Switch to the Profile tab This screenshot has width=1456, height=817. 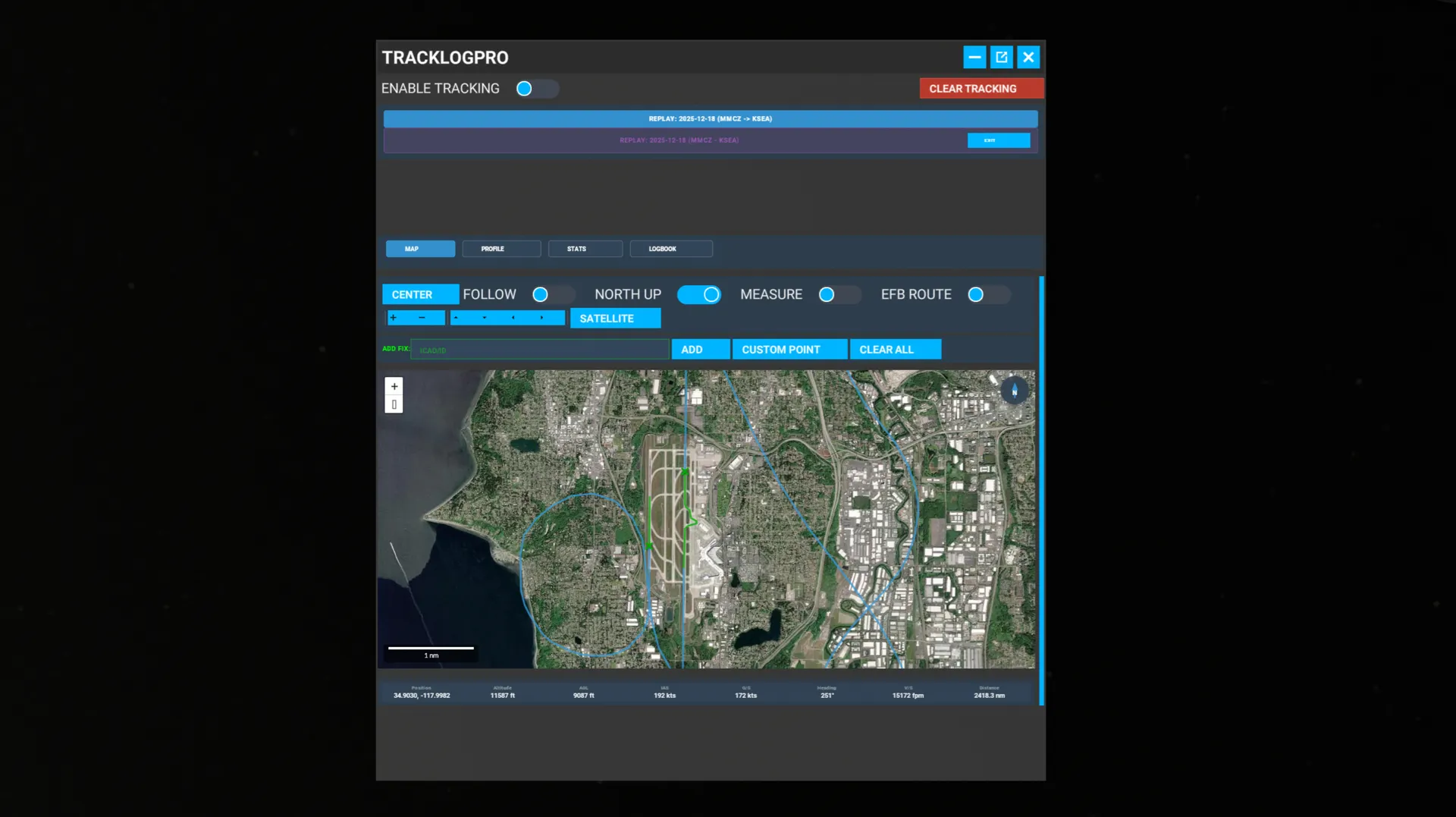click(500, 249)
